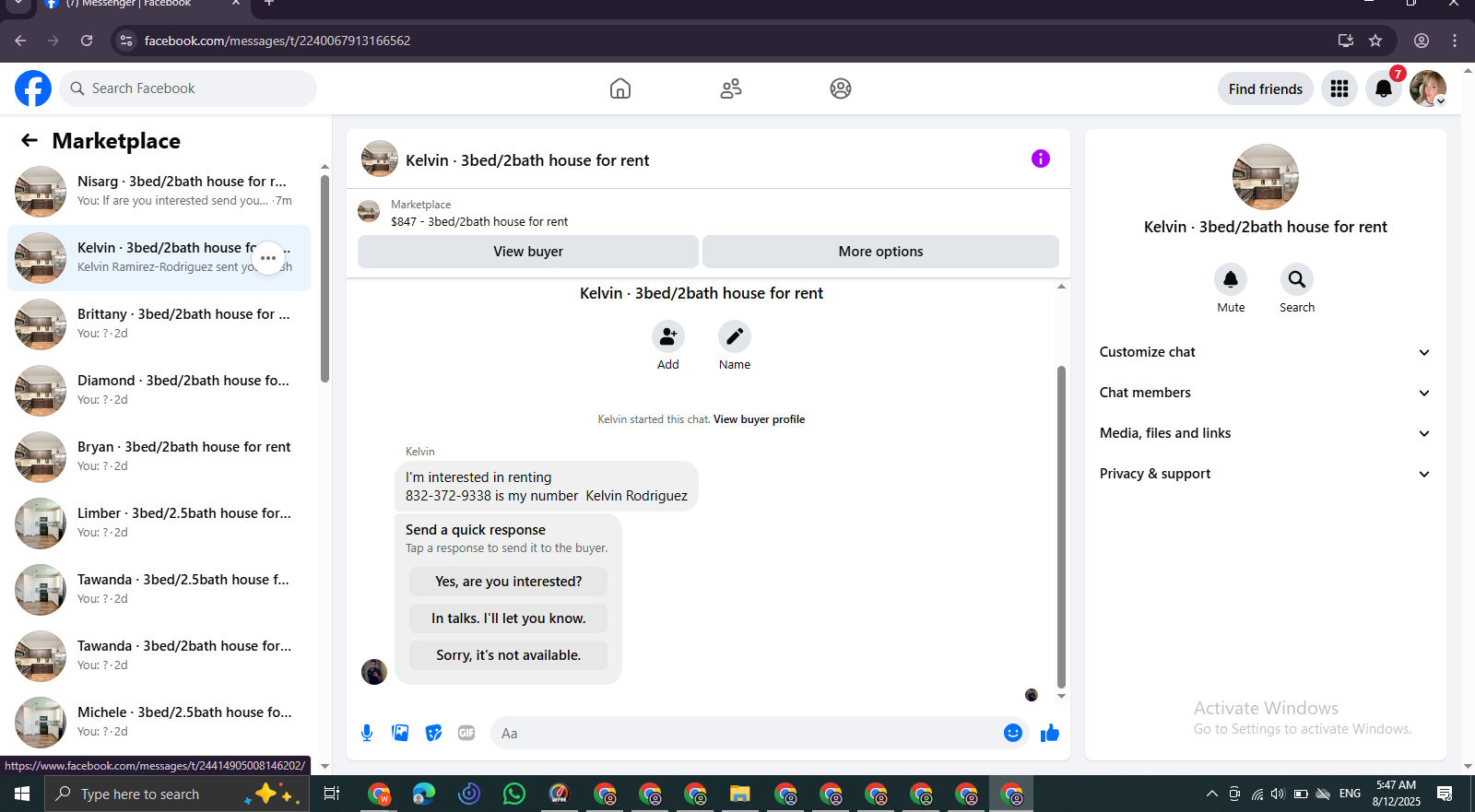This screenshot has width=1475, height=812.
Task: Open conversation information purple icon
Action: coord(1041,159)
